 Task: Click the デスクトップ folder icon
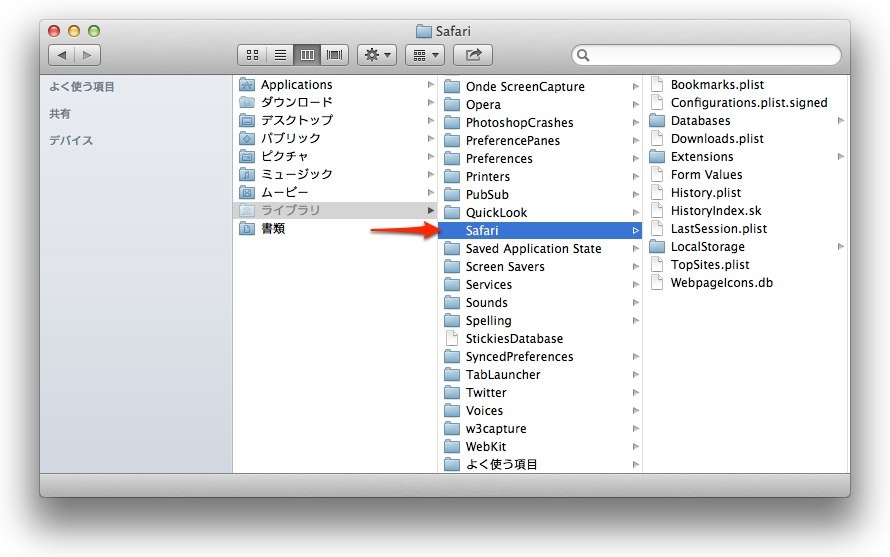(247, 120)
